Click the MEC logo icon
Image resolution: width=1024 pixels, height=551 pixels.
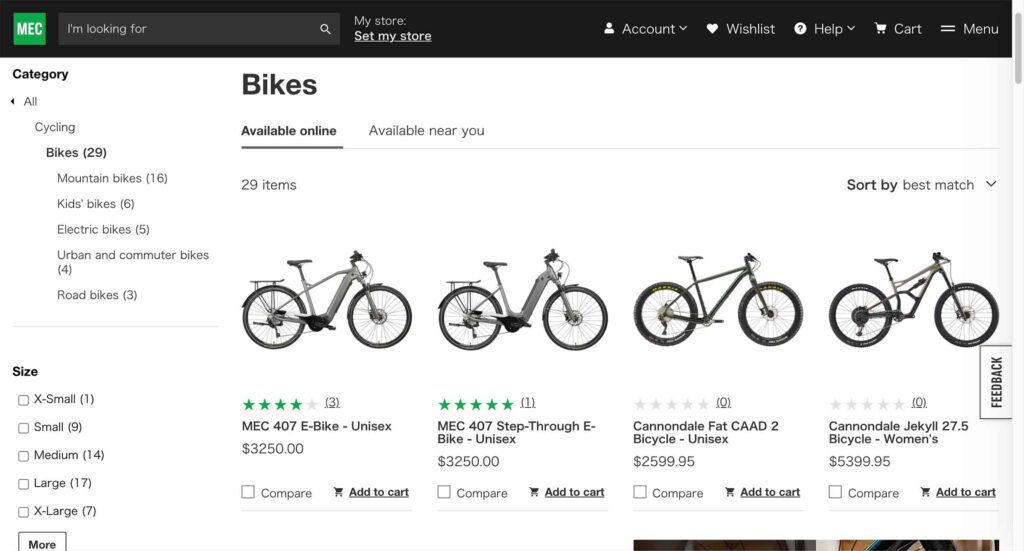coord(29,29)
